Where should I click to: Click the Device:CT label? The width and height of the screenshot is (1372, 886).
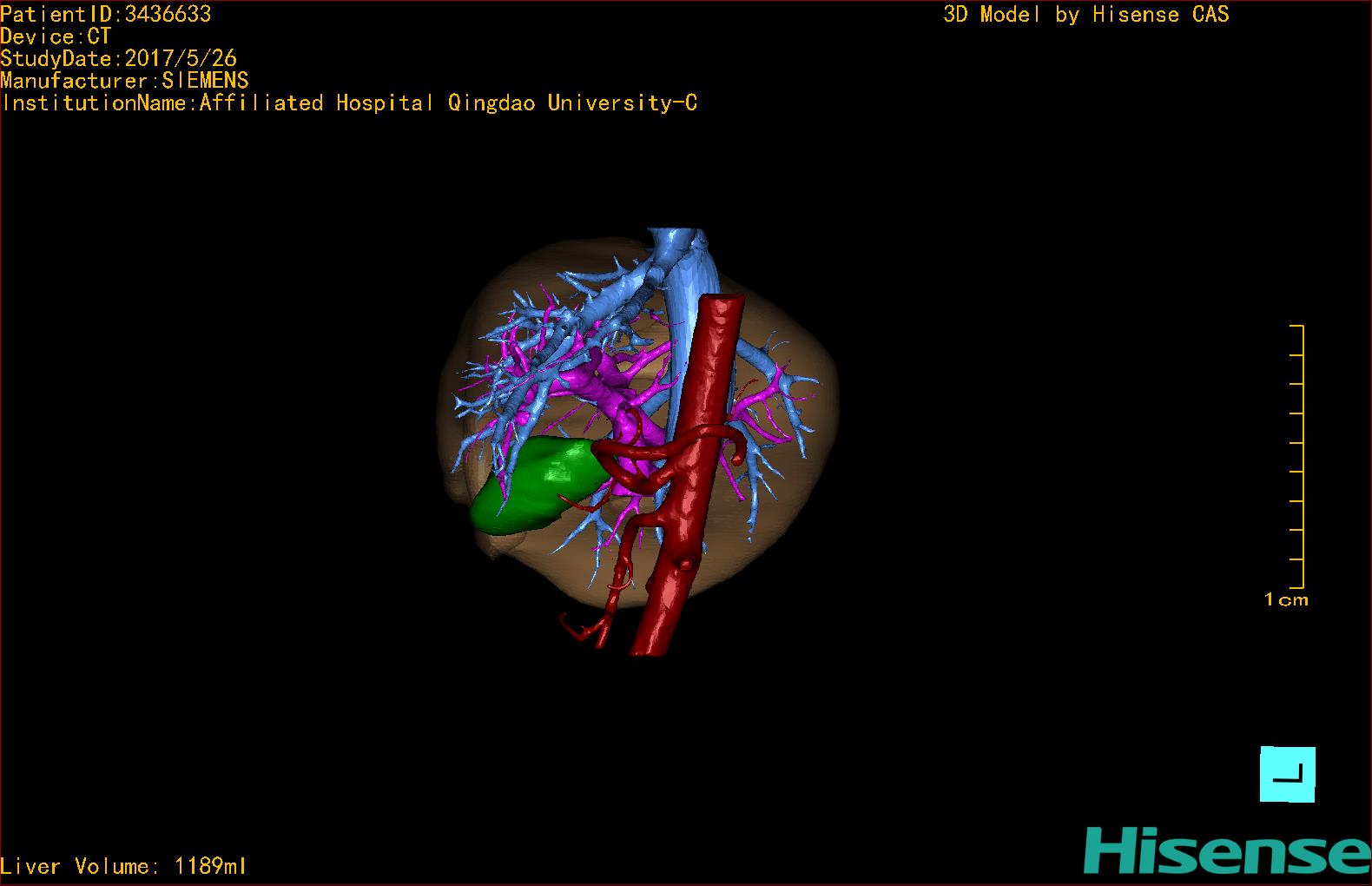(56, 36)
